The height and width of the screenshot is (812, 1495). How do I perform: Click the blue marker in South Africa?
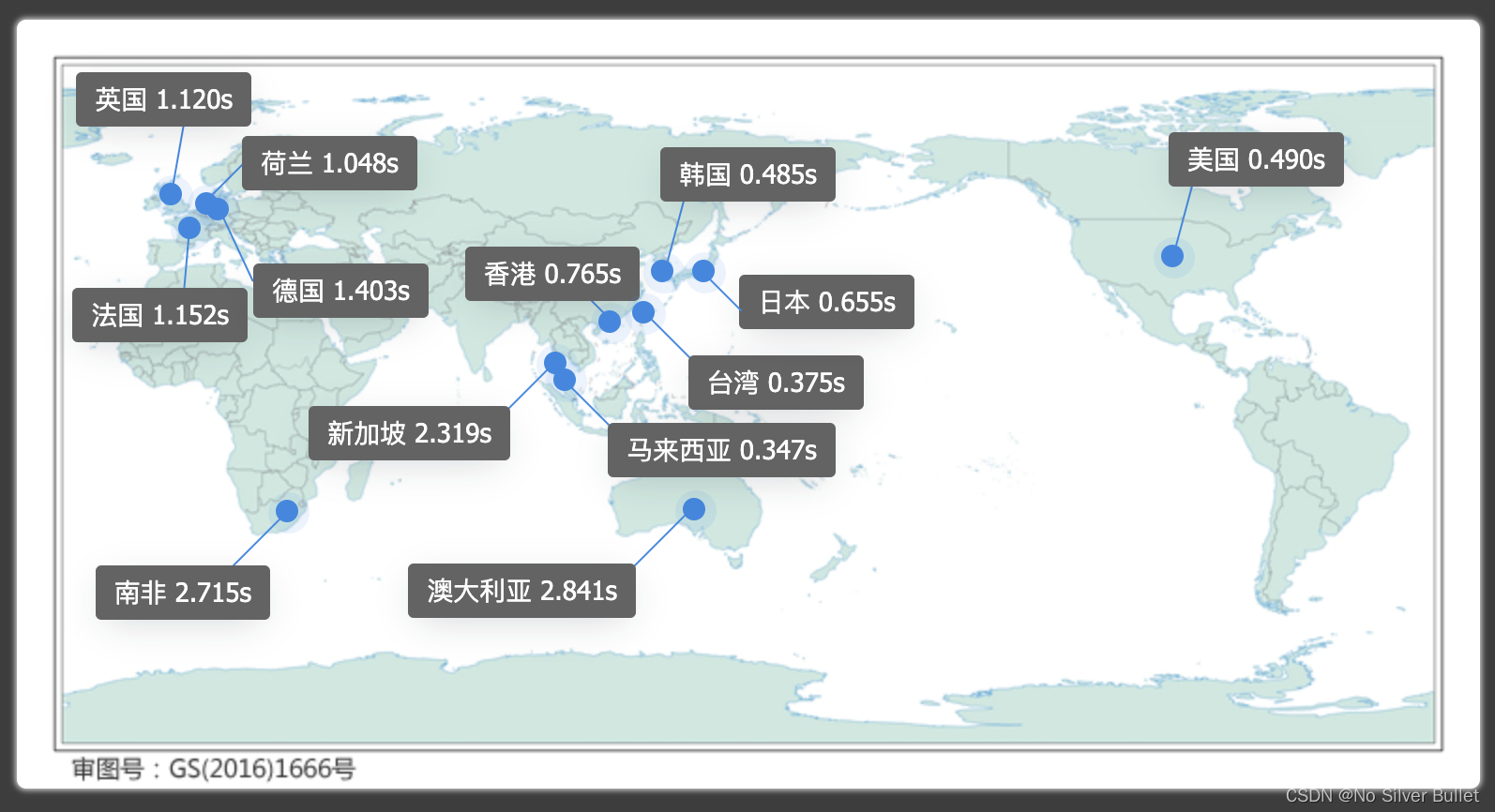(287, 511)
